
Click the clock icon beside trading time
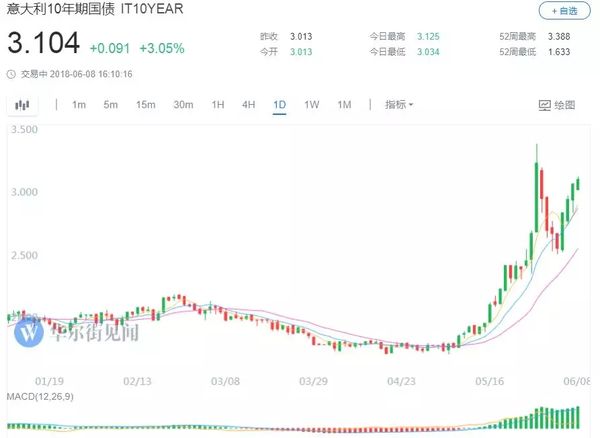(x=10, y=73)
